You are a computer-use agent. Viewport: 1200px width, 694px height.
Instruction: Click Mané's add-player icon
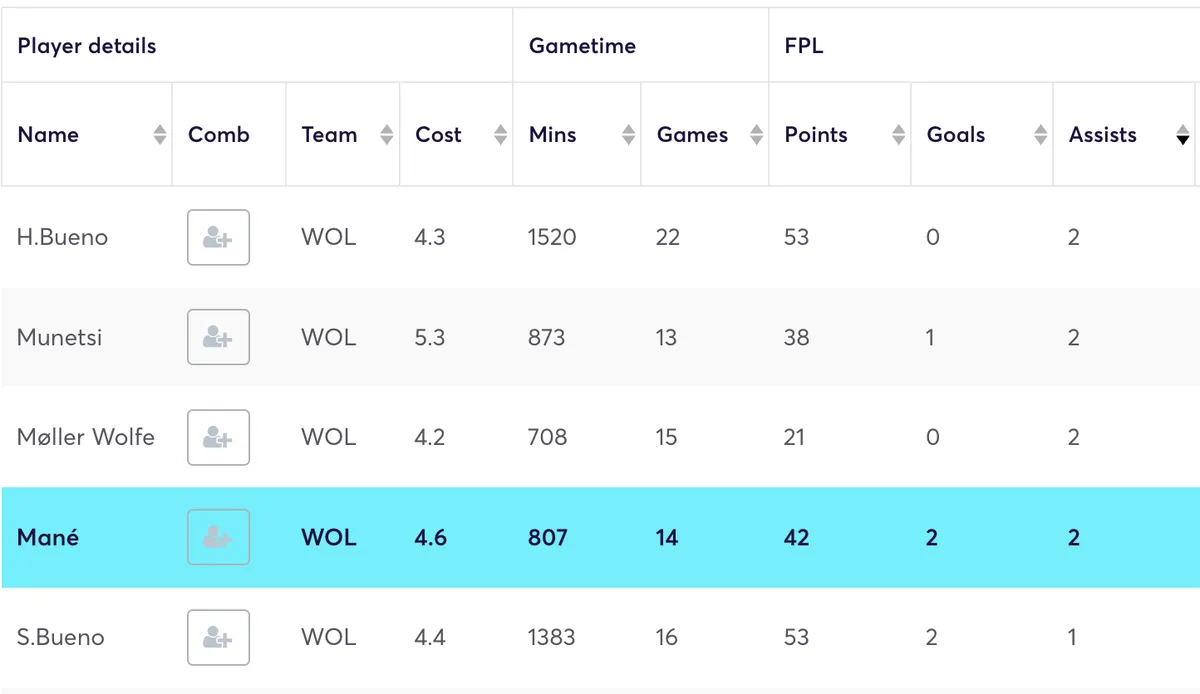pos(218,537)
